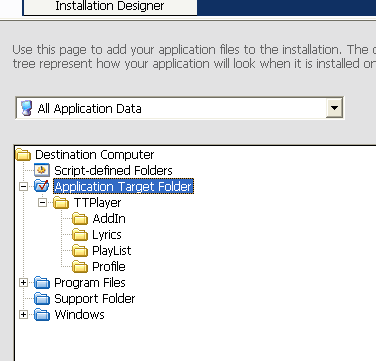Click the Application Target Folder checkmark icon
The image size is (376, 361).
pos(42,186)
